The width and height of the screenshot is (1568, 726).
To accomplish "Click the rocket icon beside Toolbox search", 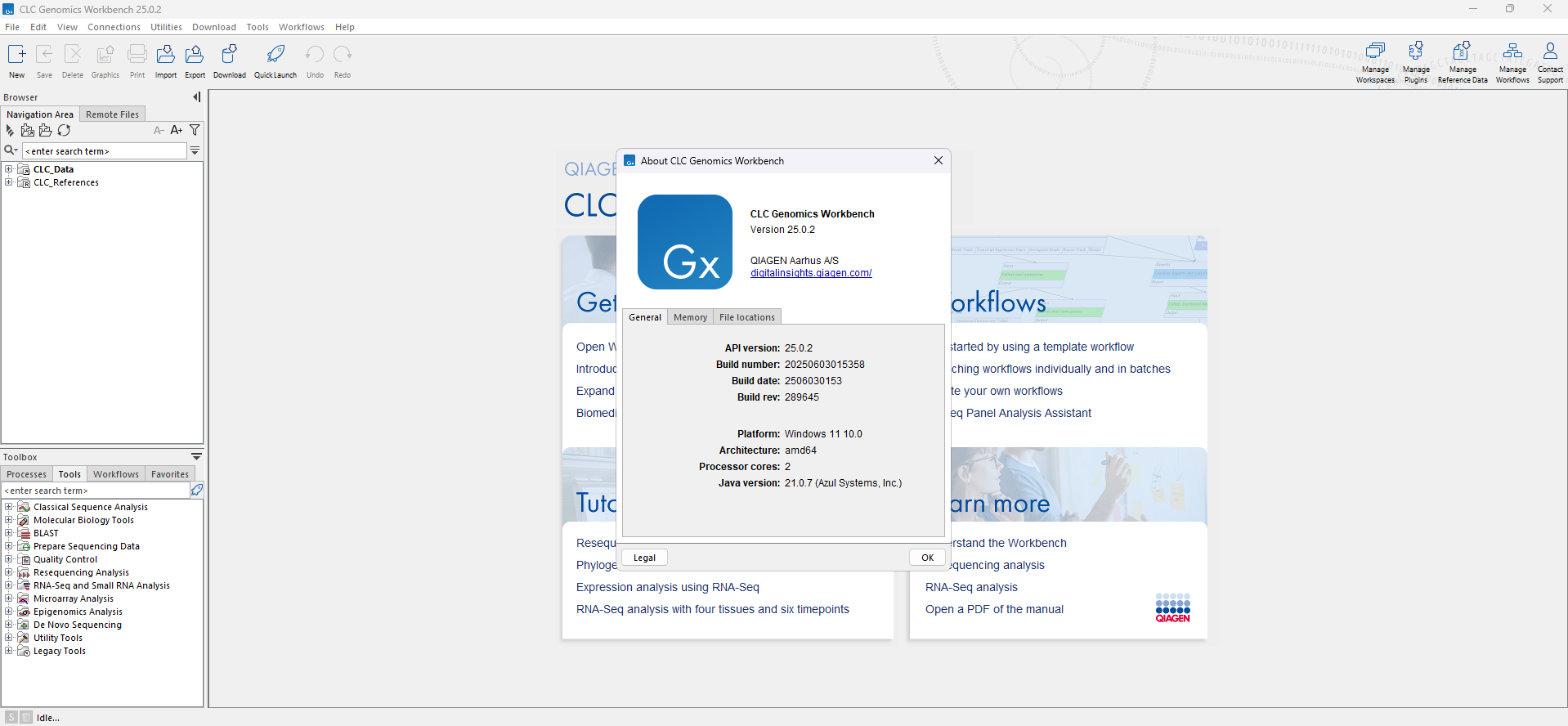I will click(196, 491).
